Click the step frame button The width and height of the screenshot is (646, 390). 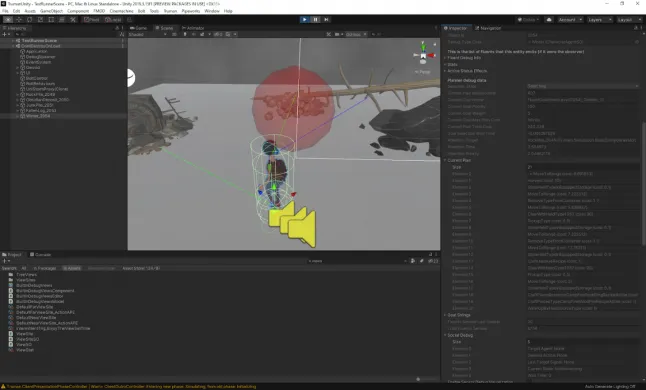click(x=326, y=19)
